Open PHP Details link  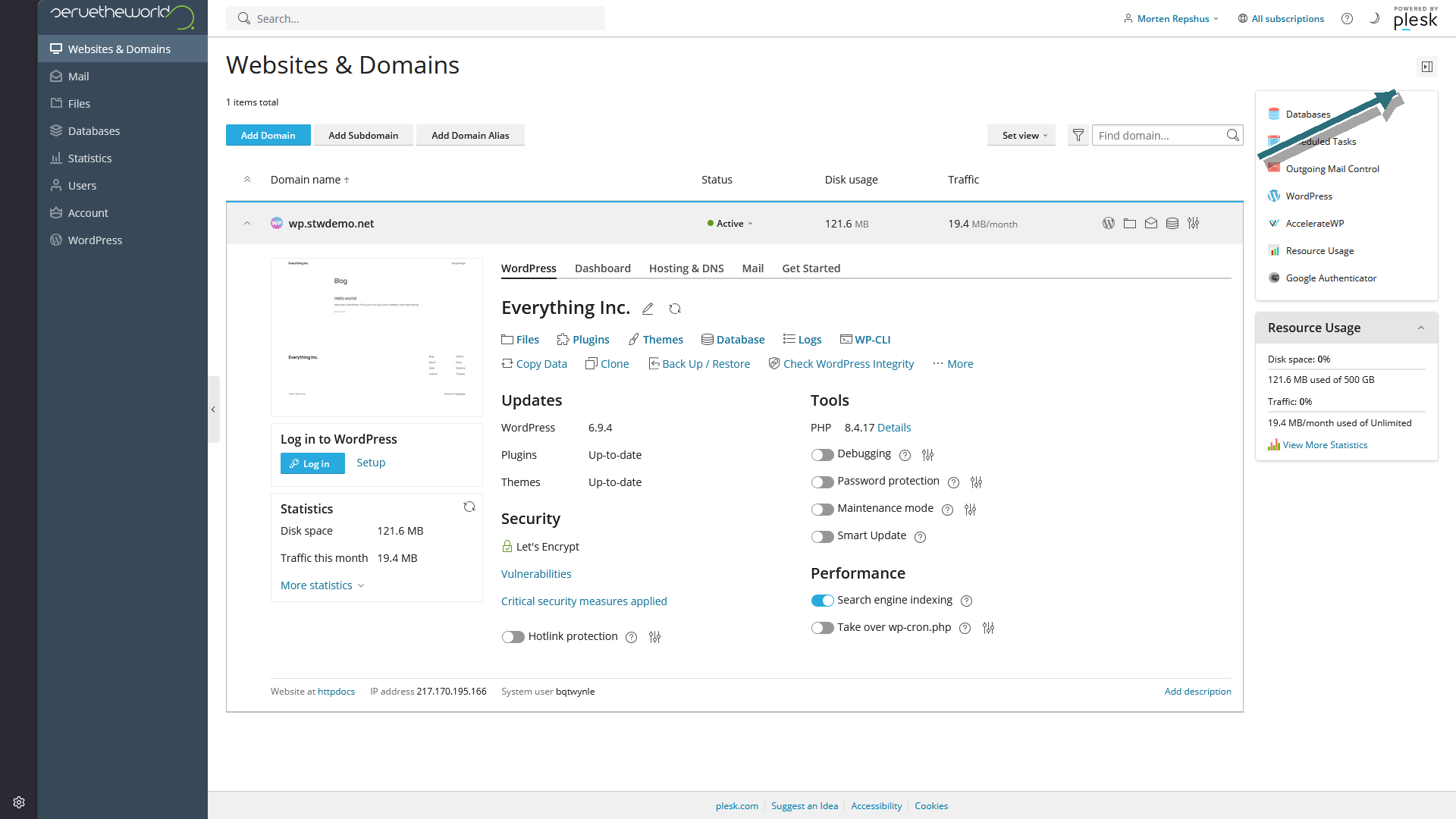894,428
